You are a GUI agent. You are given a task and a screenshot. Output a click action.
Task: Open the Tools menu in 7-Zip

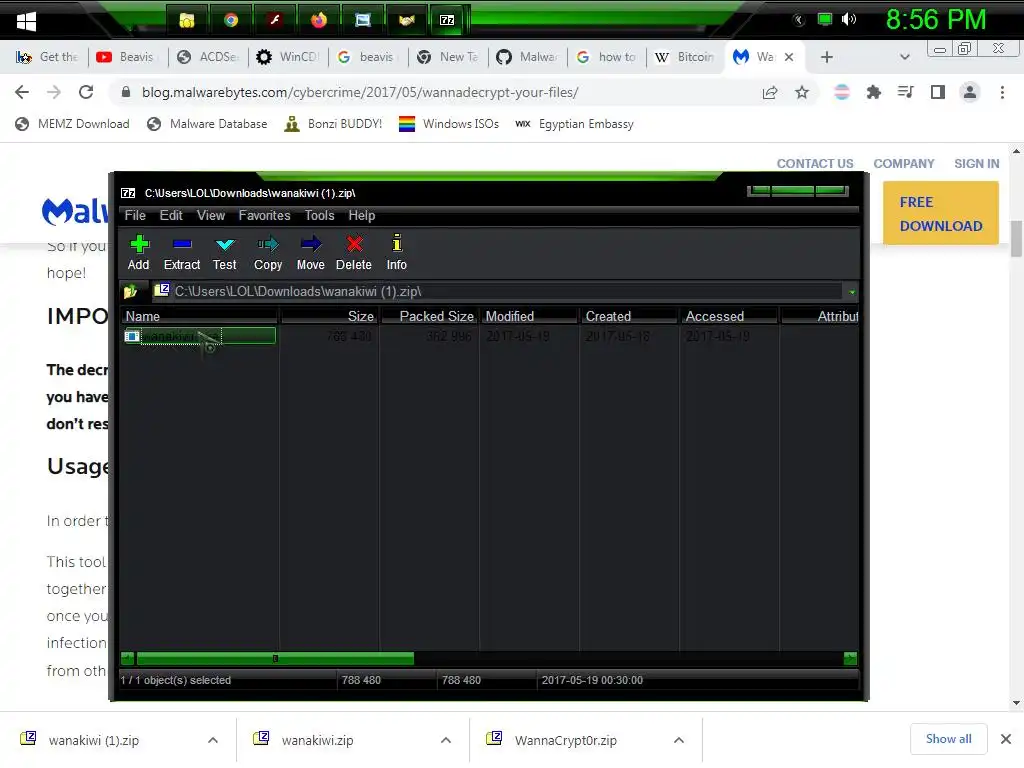click(319, 216)
